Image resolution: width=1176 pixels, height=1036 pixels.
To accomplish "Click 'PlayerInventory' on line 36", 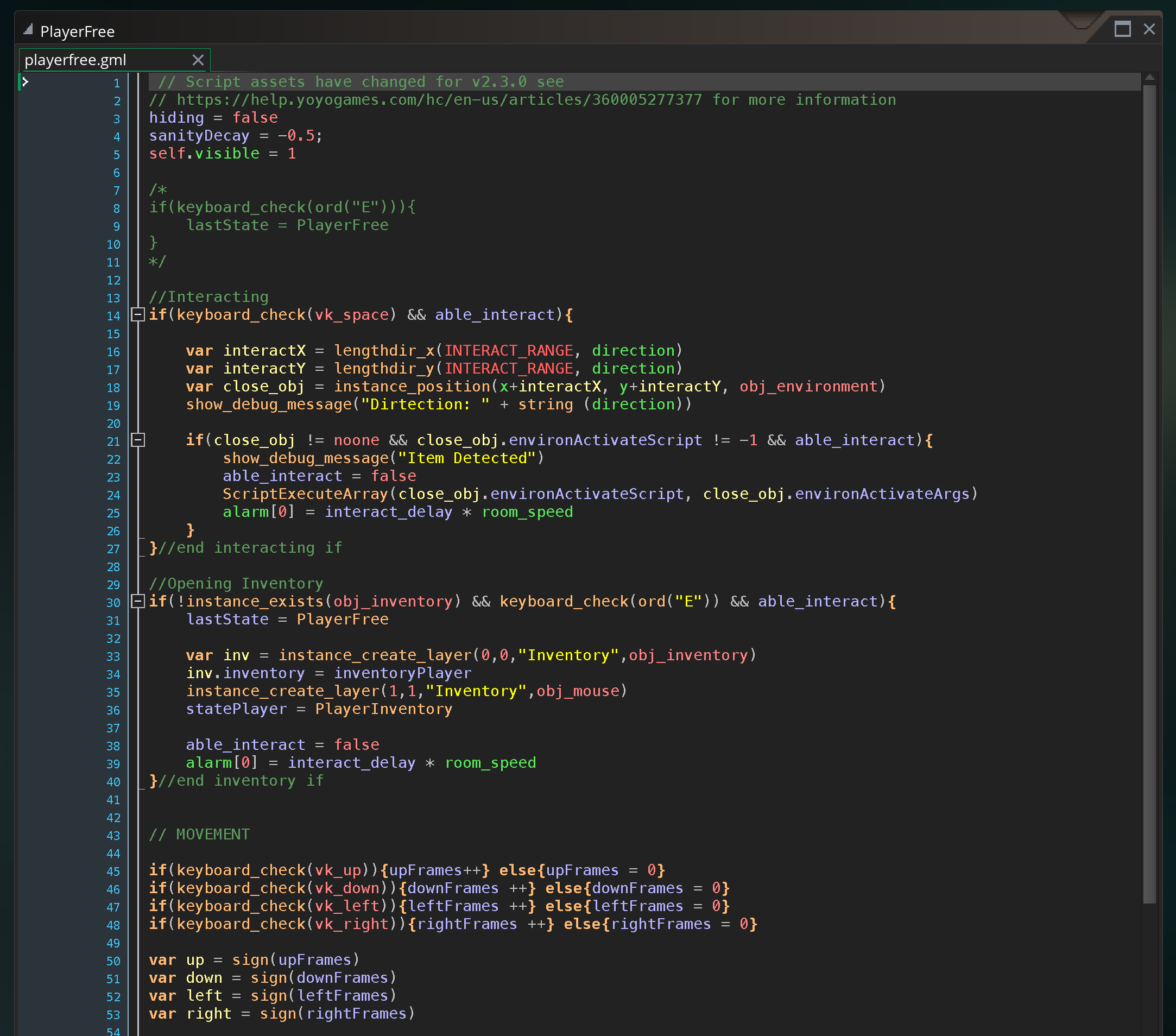I will point(384,709).
